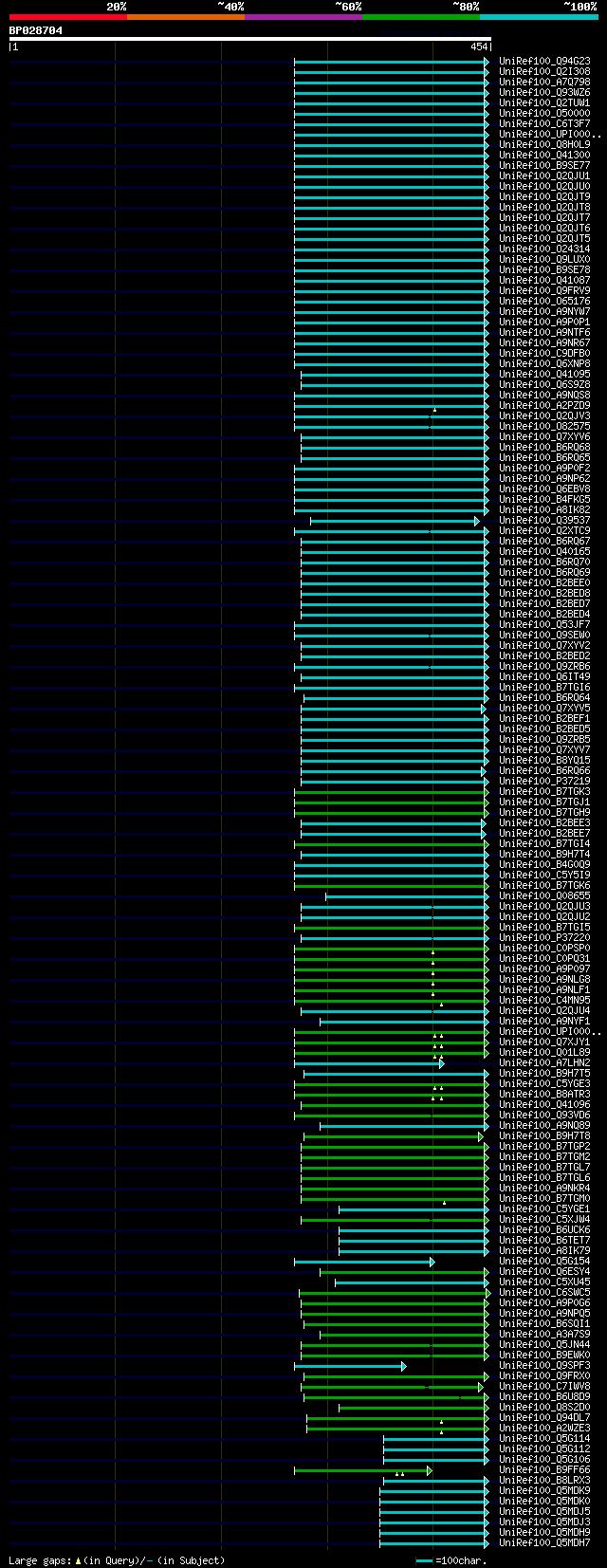Screen dimensions: 607x1568
Task: Open hit UniRef100_Q2TUW1
Action: coord(544,103)
